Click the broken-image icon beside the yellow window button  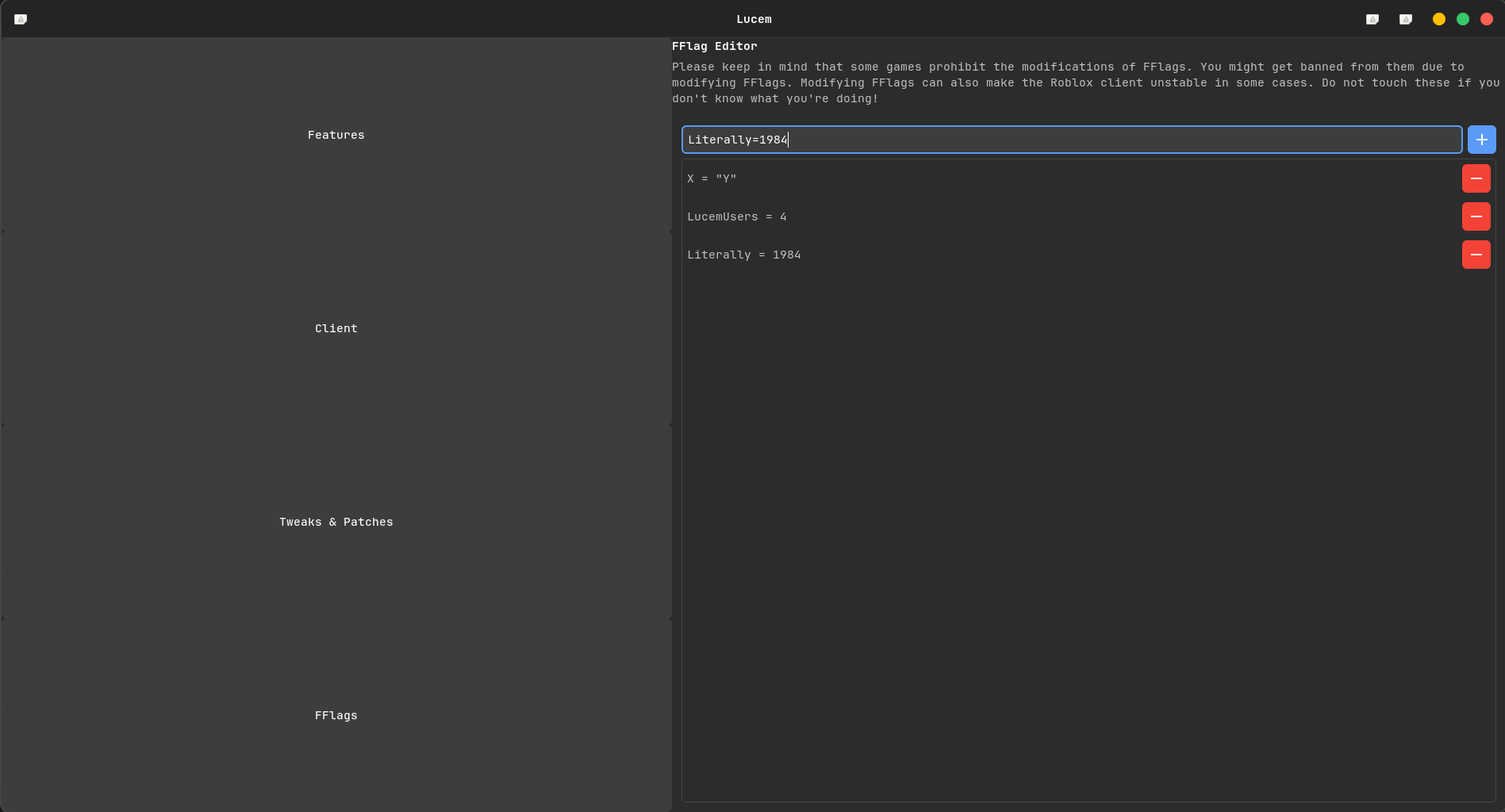point(1405,19)
